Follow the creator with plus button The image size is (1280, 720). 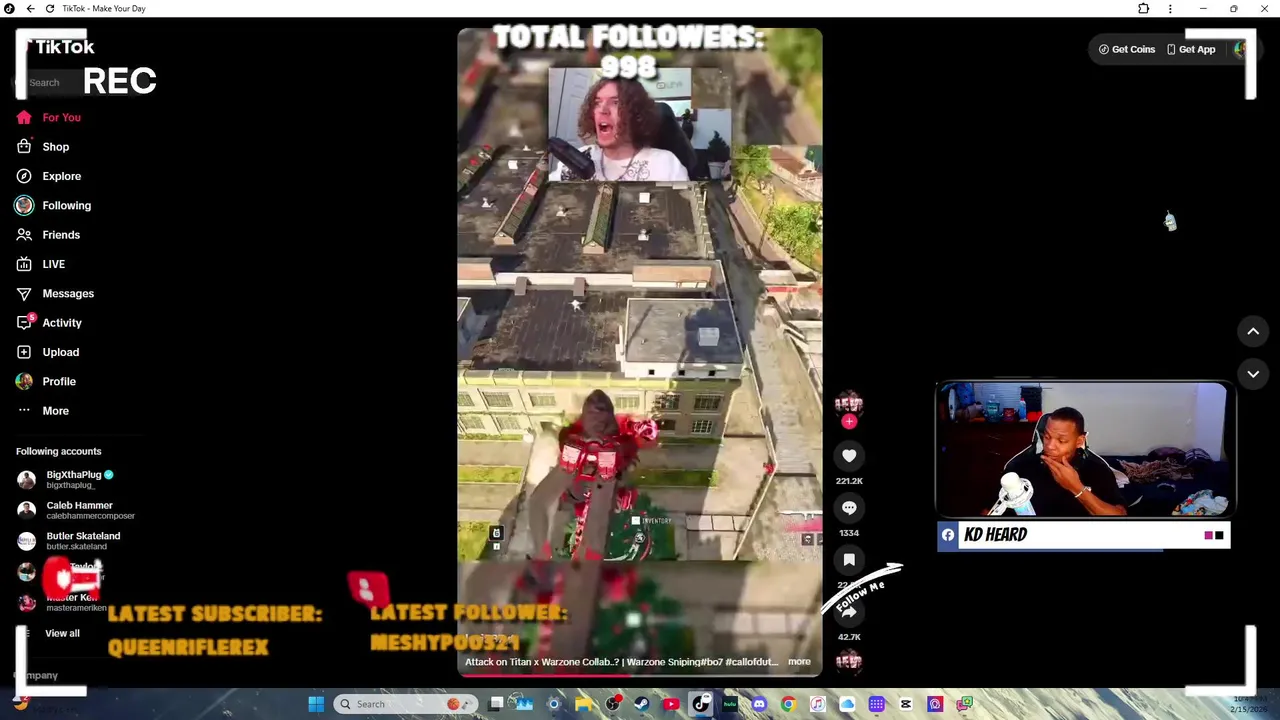849,422
